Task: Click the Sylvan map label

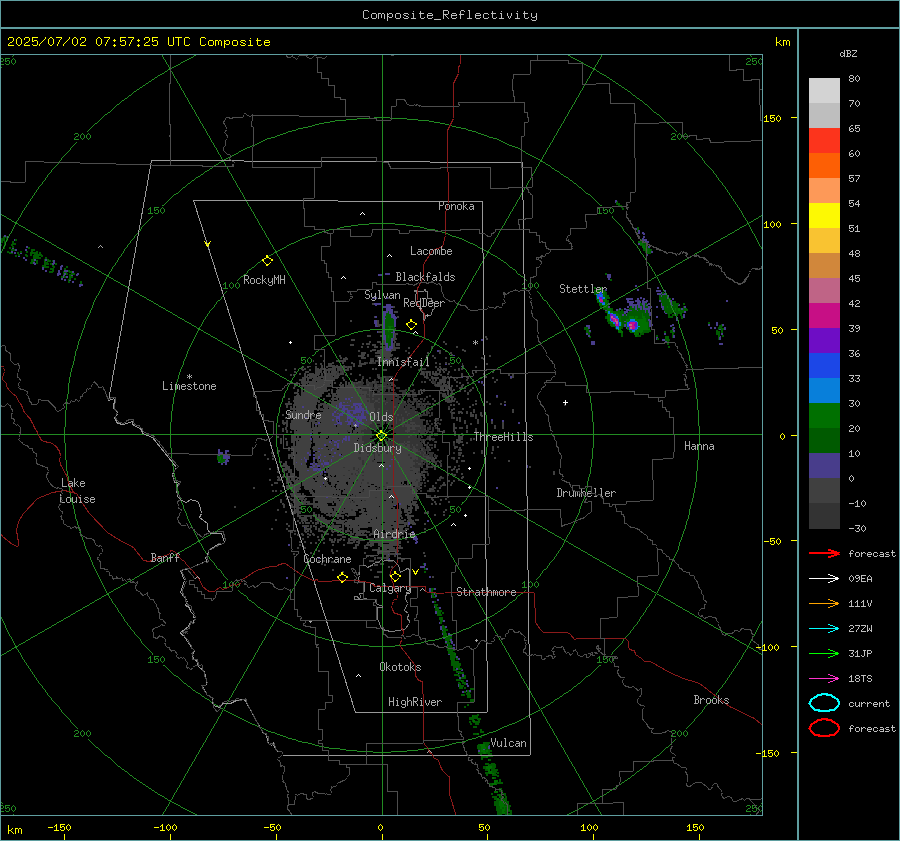Action: (382, 295)
